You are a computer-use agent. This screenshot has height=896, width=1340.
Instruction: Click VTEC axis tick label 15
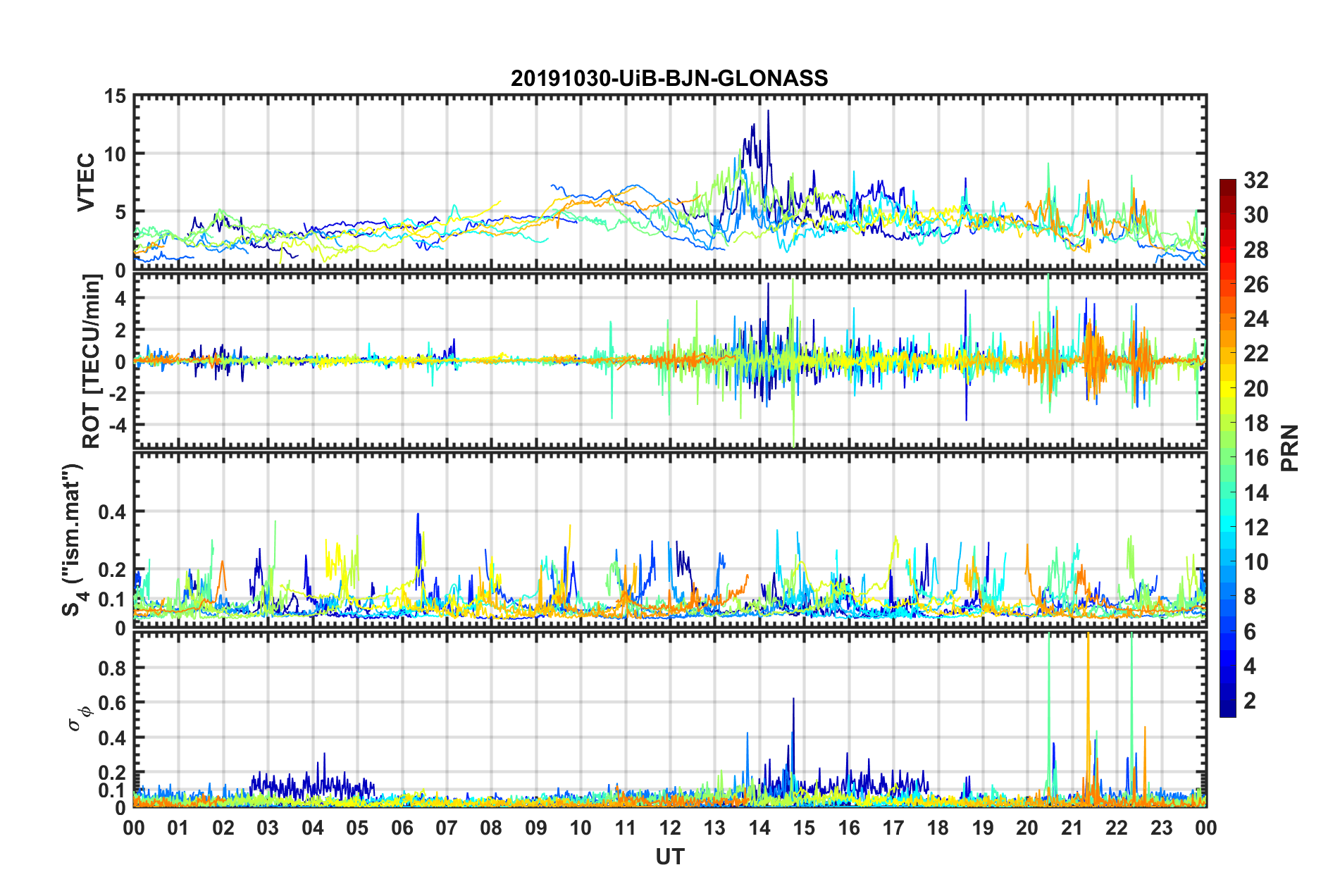[116, 96]
